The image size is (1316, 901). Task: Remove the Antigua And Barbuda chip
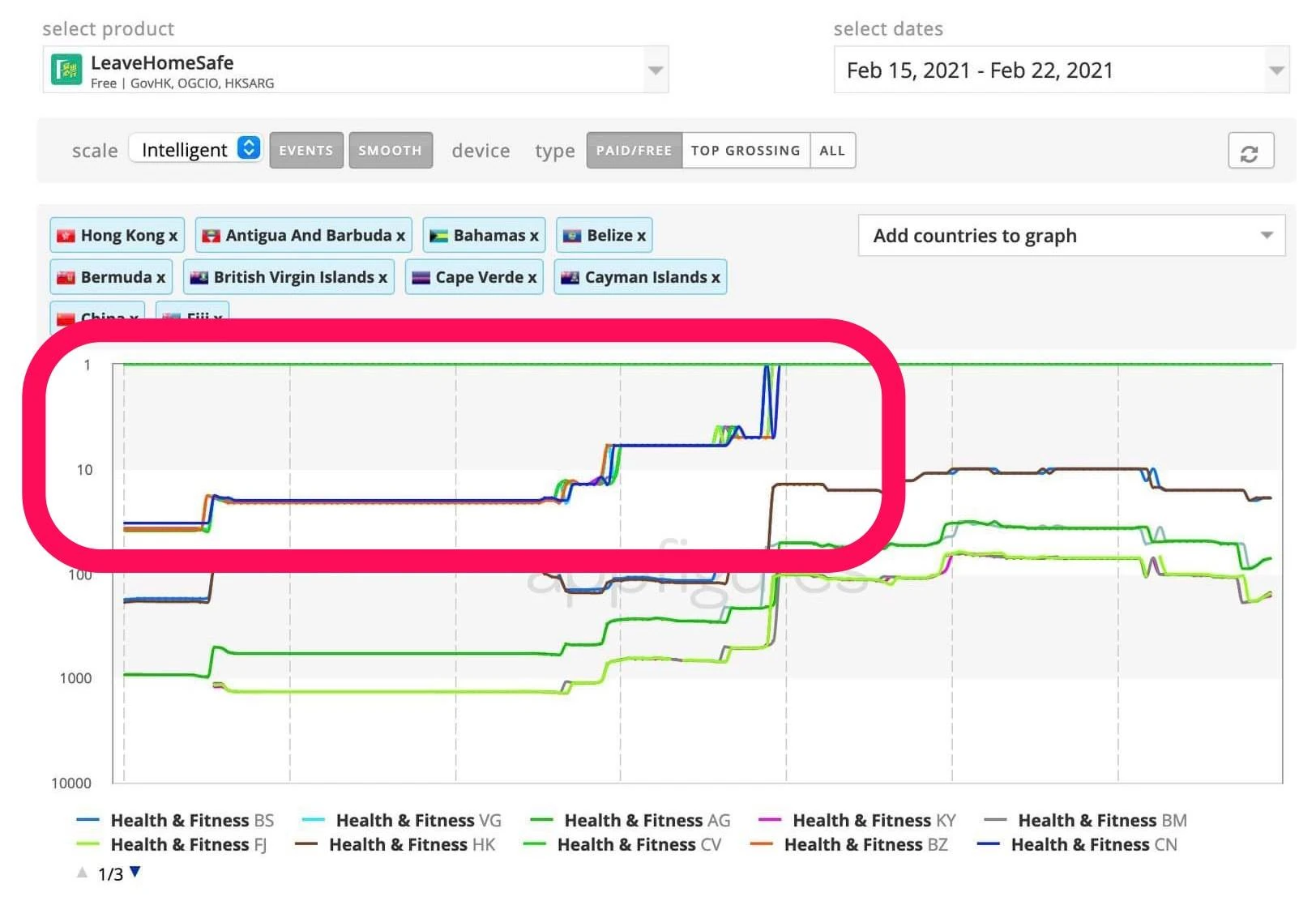(x=400, y=236)
